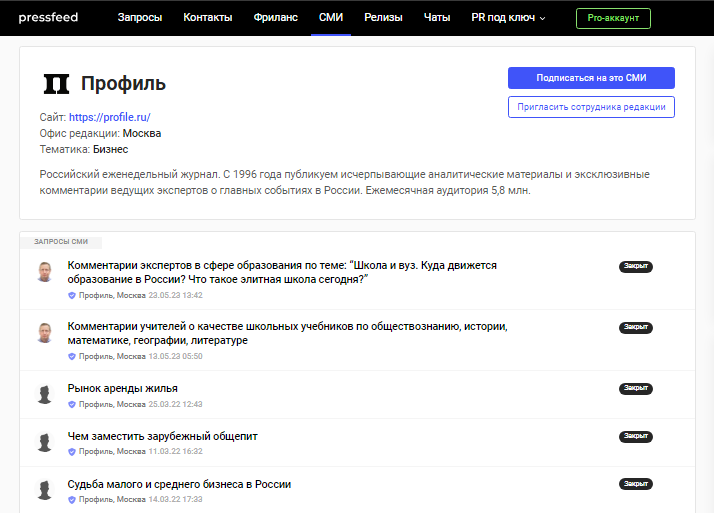Screen dimensions: 714x513
Task: Open the Чаты menu item
Action: [x=437, y=17]
